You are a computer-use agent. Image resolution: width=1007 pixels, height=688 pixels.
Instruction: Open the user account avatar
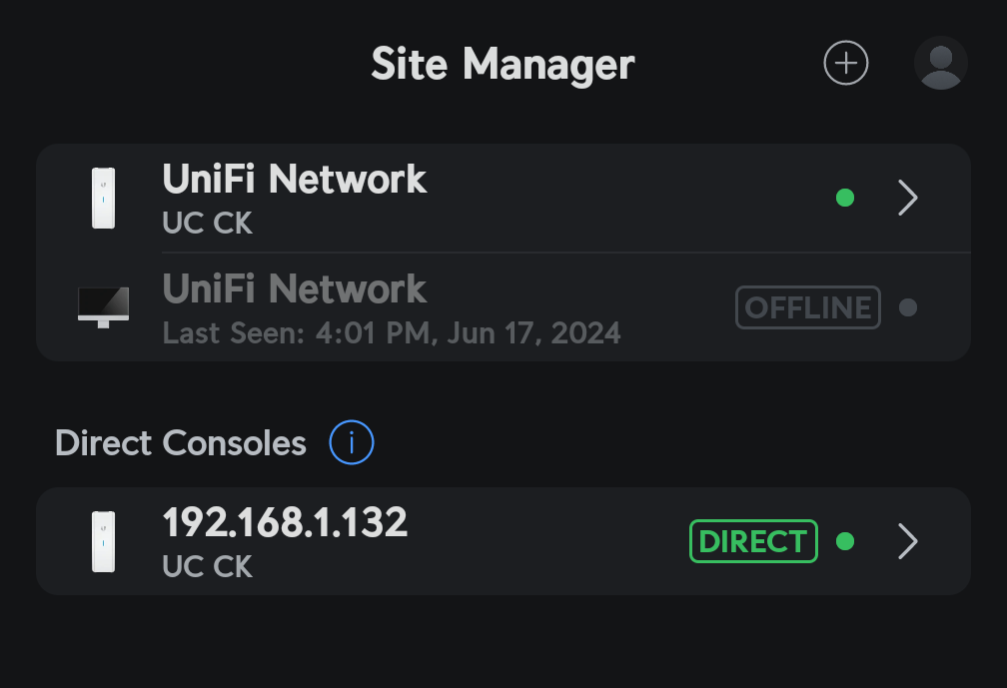coord(941,63)
